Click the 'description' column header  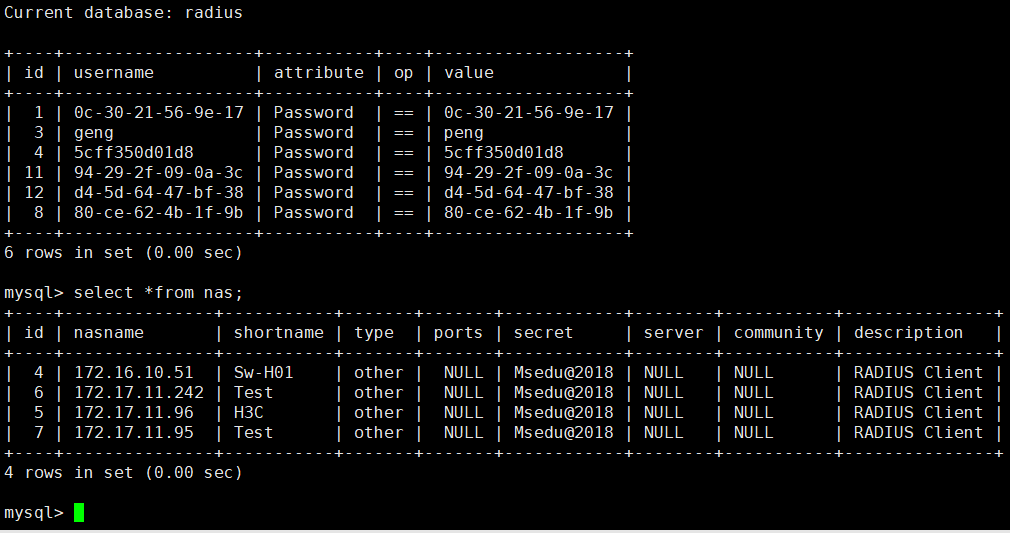pyautogui.click(x=908, y=332)
